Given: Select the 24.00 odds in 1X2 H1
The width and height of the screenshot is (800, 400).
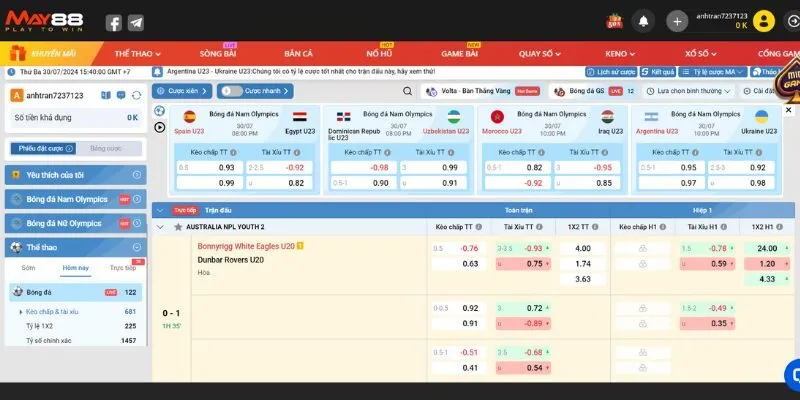Looking at the screenshot, I should point(767,248).
